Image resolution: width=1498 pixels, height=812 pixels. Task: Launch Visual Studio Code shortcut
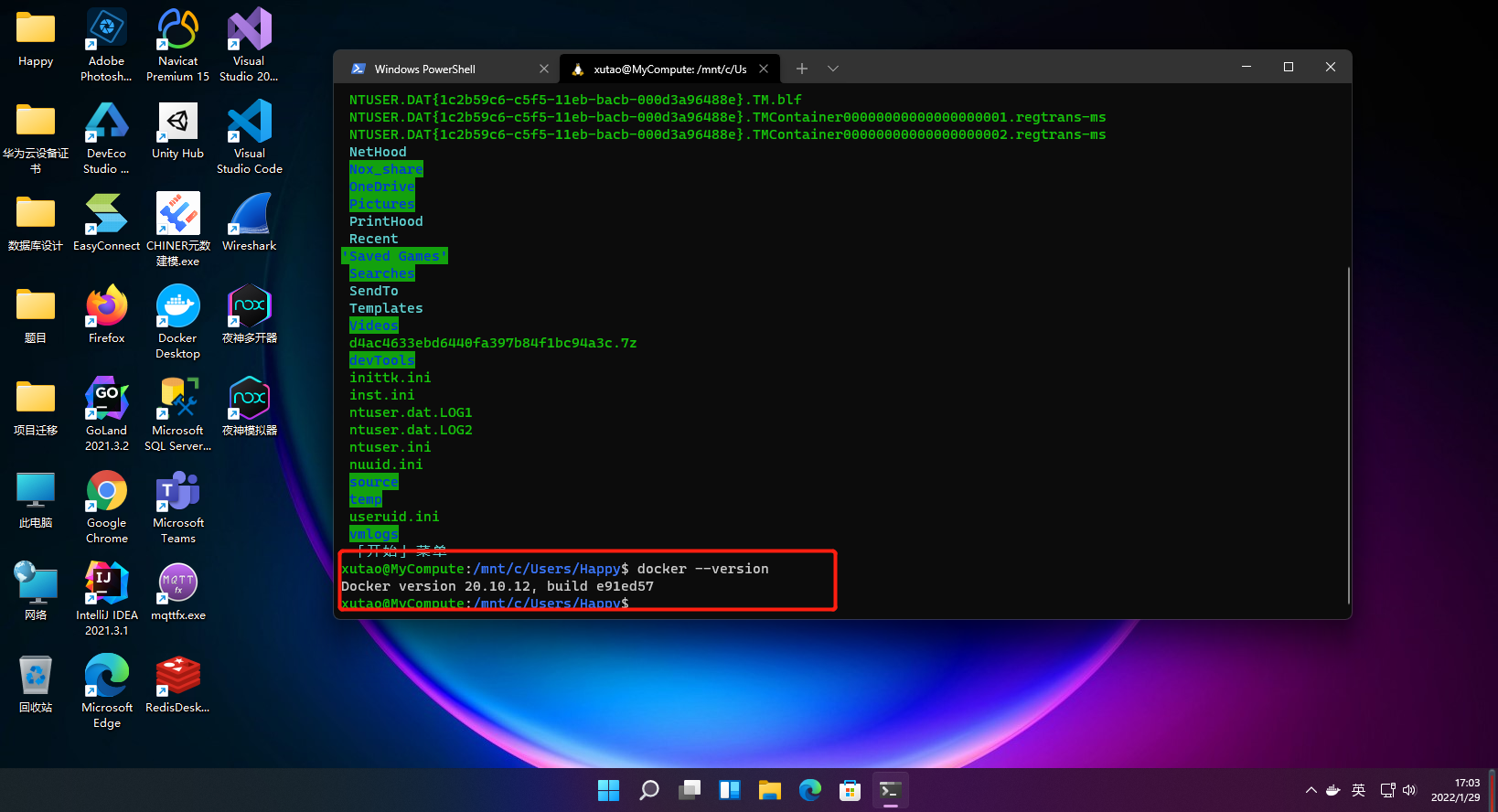[249, 137]
